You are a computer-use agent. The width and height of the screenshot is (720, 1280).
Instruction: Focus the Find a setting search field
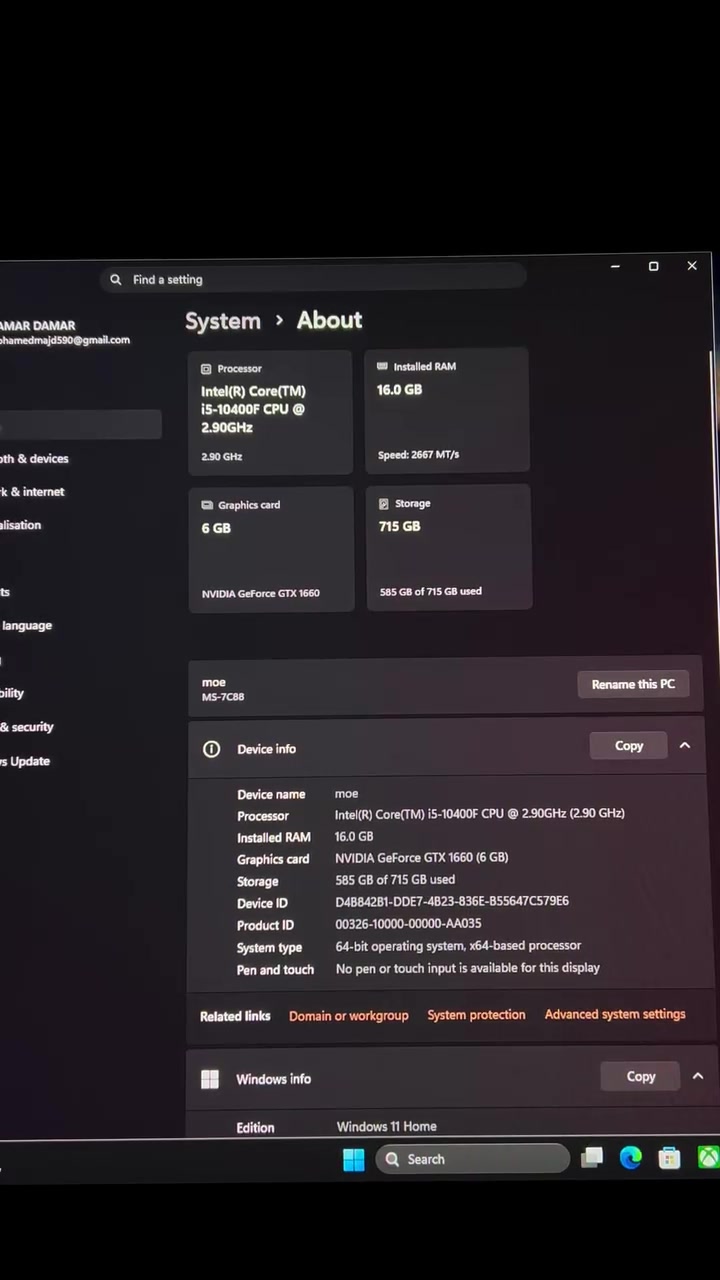313,279
